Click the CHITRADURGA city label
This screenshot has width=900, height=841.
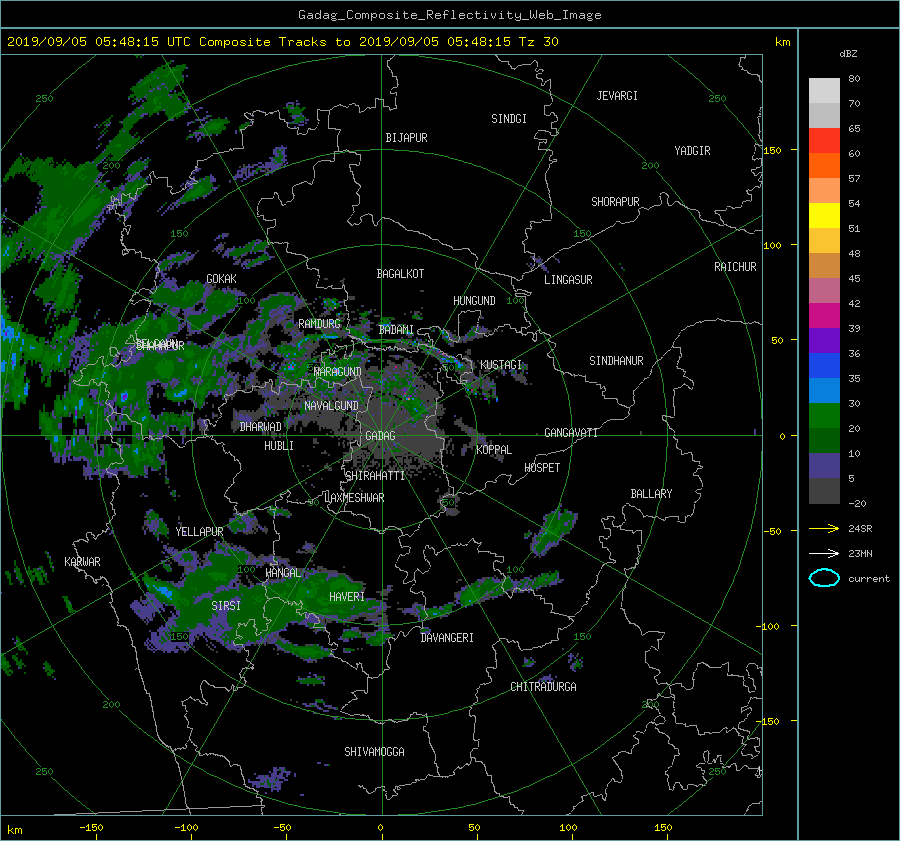(544, 687)
